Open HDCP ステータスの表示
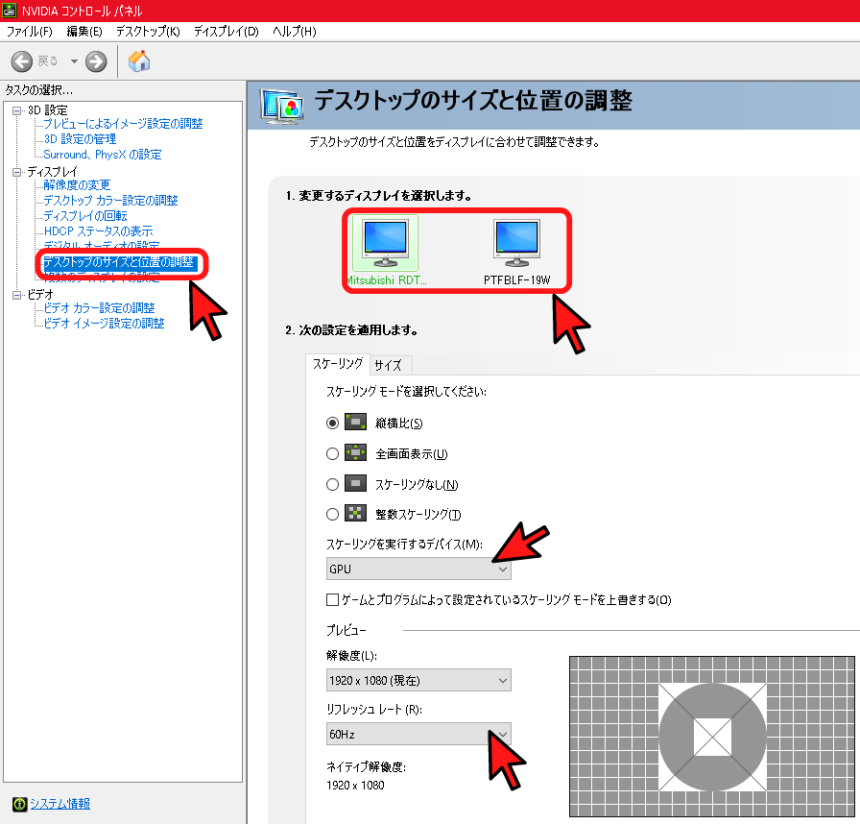 (x=98, y=231)
